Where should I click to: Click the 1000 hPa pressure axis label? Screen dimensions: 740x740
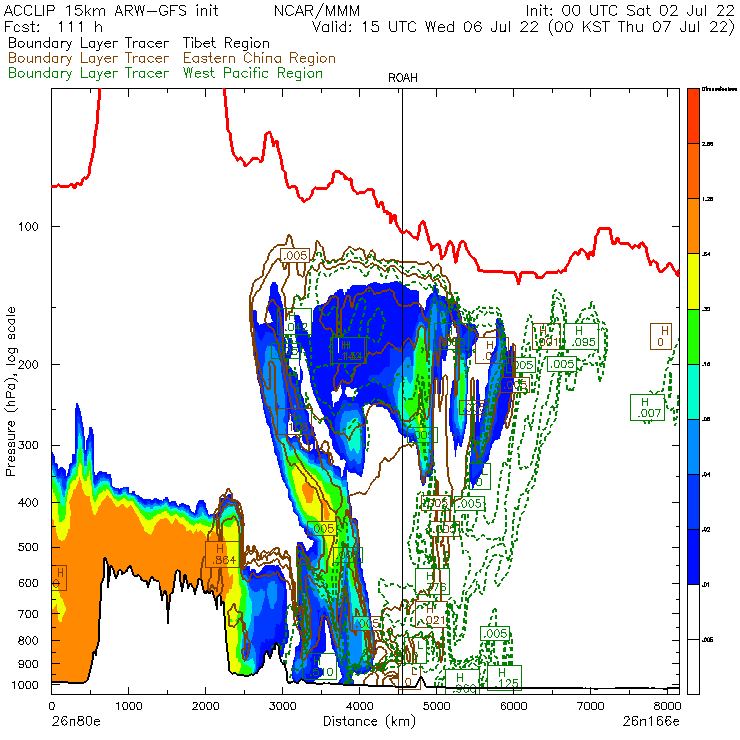pyautogui.click(x=25, y=685)
